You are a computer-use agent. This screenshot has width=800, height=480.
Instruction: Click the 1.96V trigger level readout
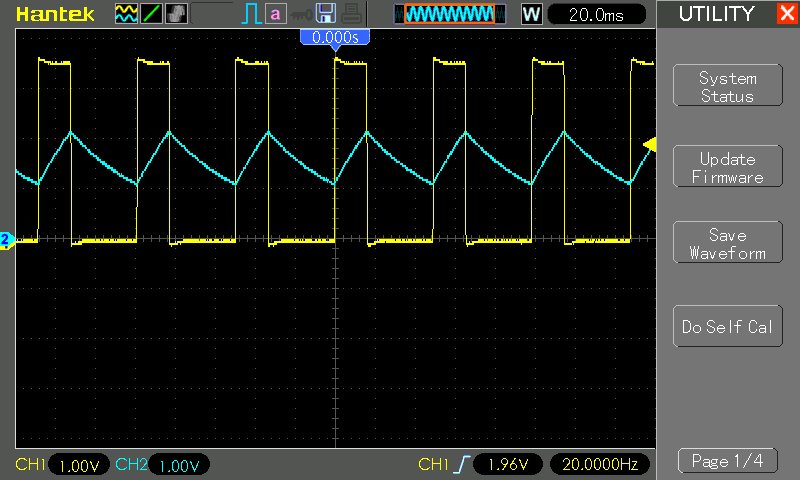click(x=508, y=464)
